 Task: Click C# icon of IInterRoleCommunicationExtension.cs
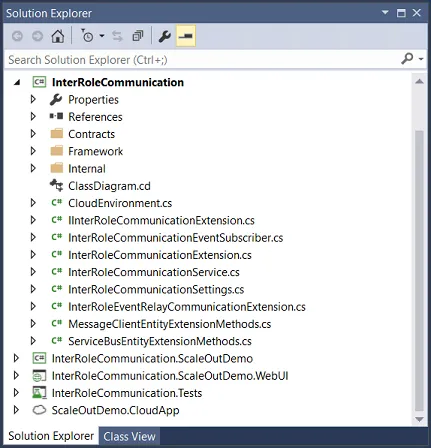point(57,220)
